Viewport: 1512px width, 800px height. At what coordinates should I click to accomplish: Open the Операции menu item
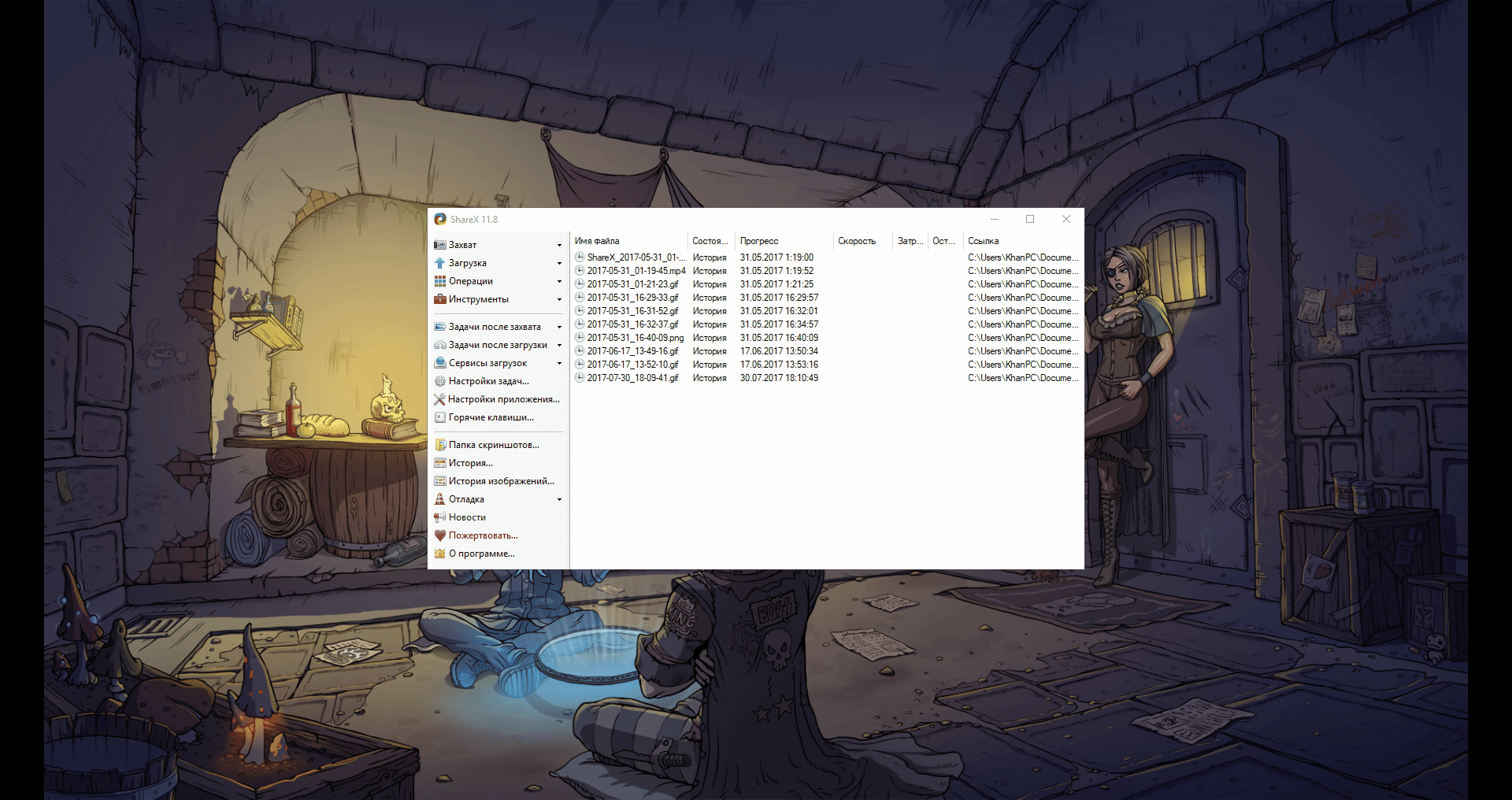pos(498,281)
